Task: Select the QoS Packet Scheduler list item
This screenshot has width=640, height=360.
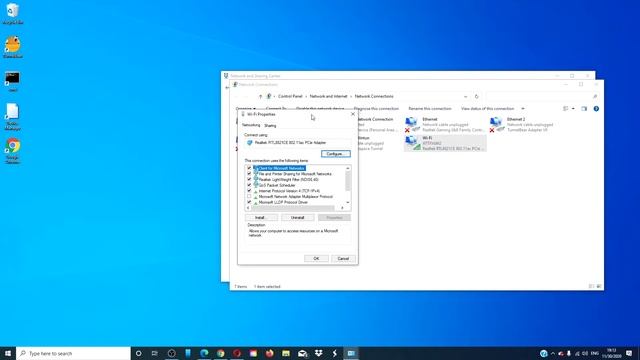Action: pyautogui.click(x=277, y=185)
